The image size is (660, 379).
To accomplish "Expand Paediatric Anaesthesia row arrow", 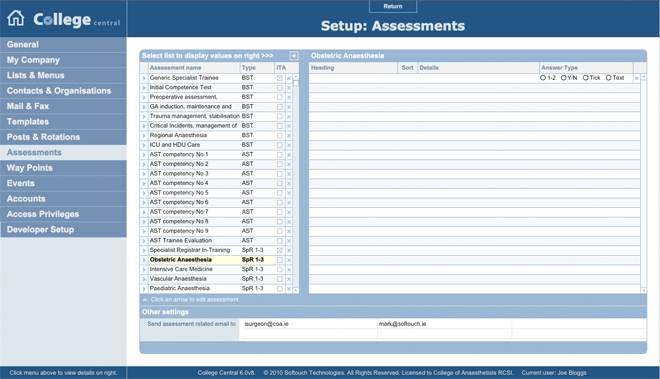I will 144,289.
